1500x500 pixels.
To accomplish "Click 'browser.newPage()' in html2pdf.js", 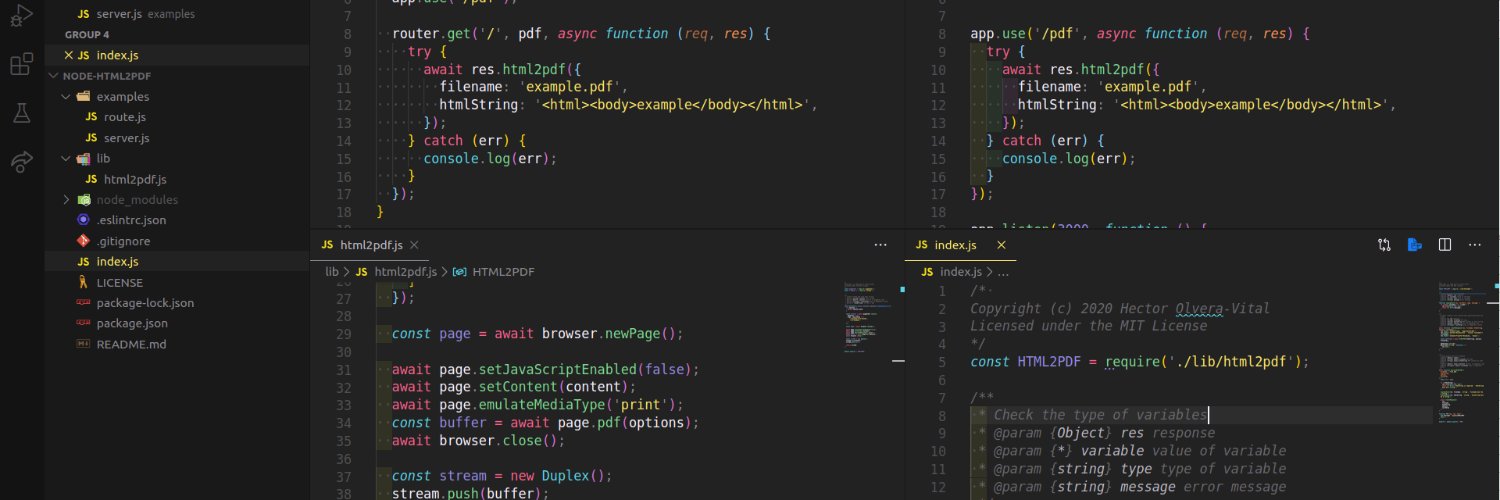I will click(x=609, y=334).
